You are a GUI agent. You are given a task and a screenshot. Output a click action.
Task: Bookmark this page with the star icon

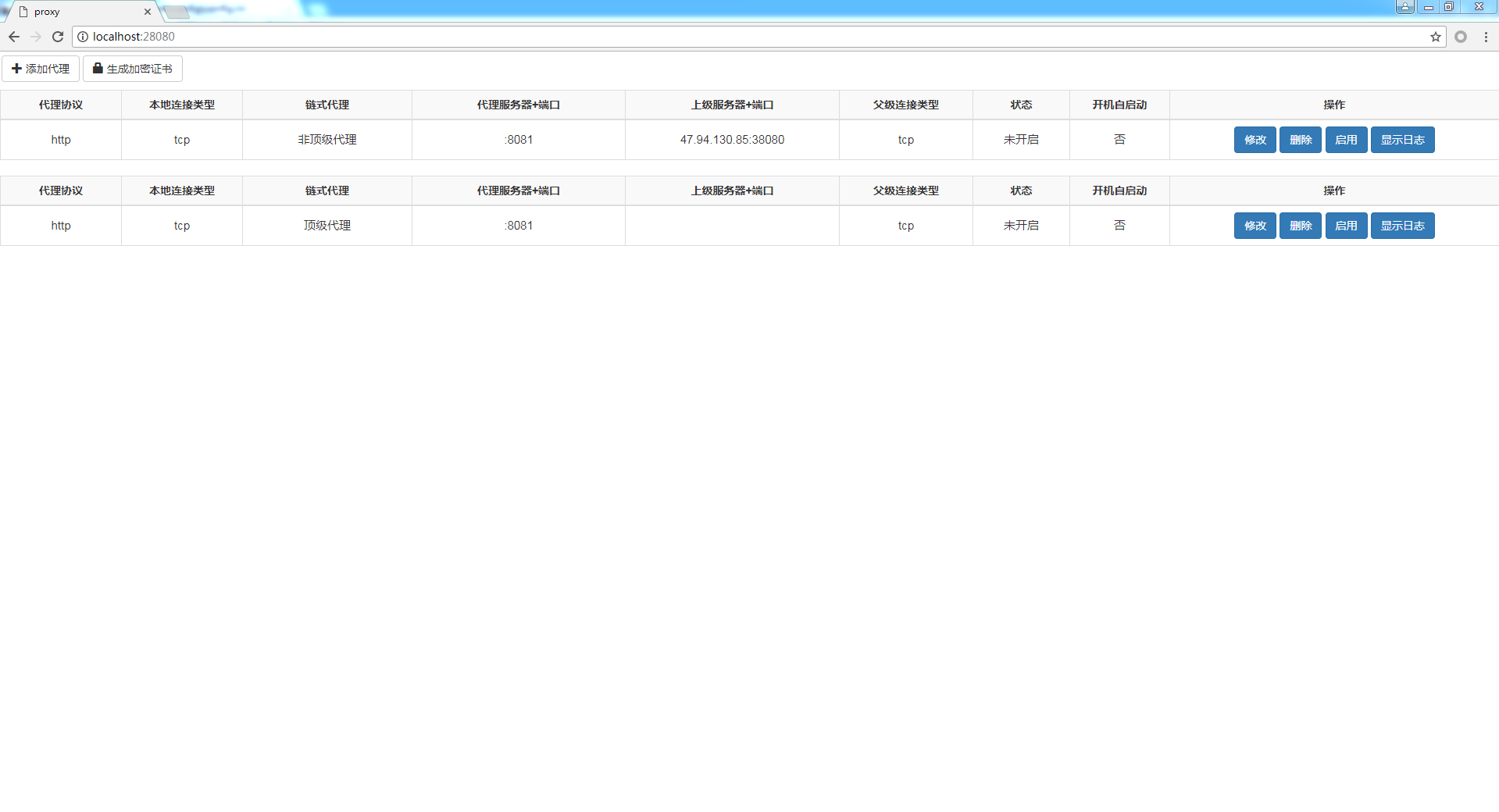[x=1436, y=37]
